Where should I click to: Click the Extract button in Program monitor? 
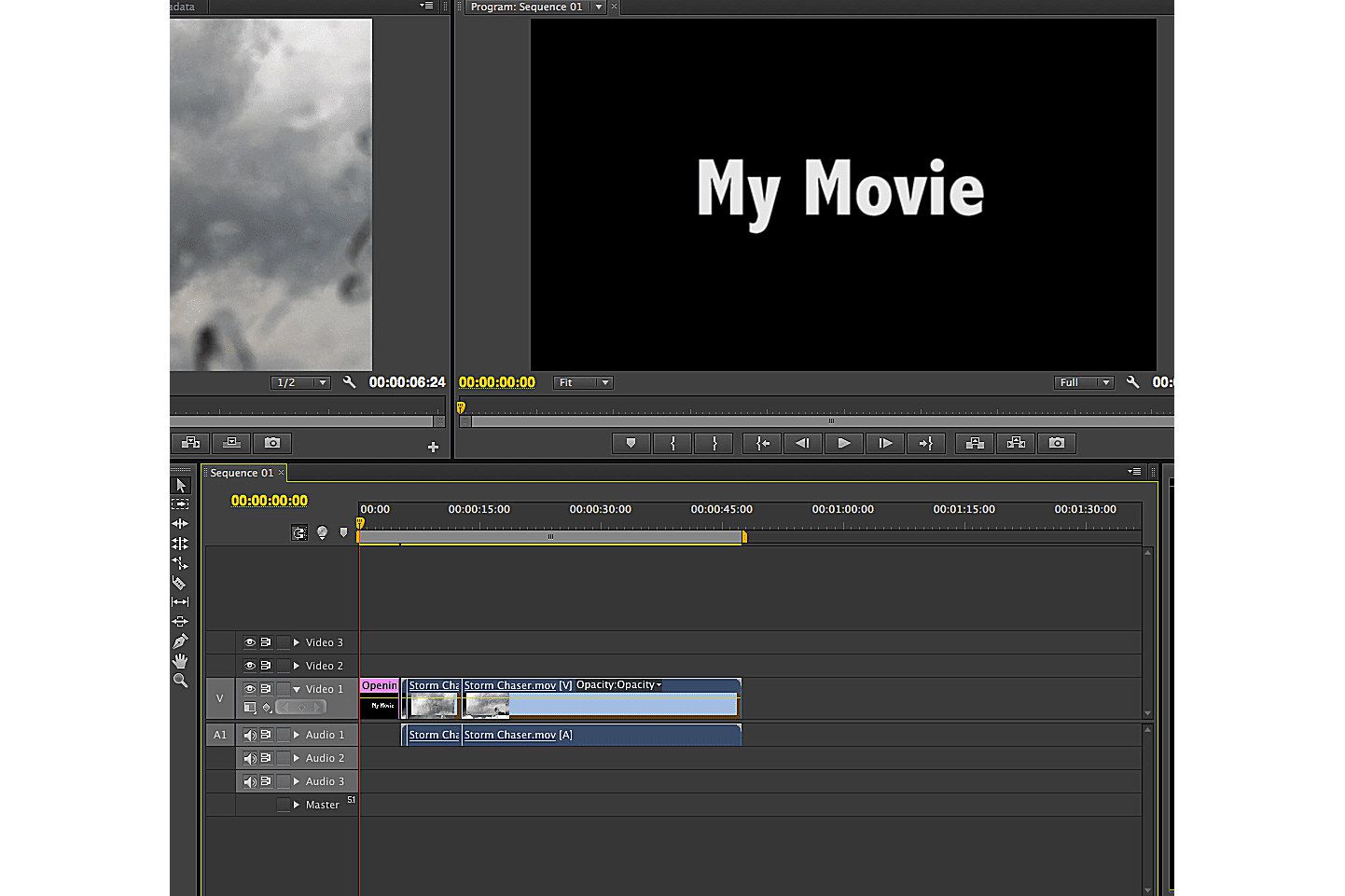pos(1016,444)
